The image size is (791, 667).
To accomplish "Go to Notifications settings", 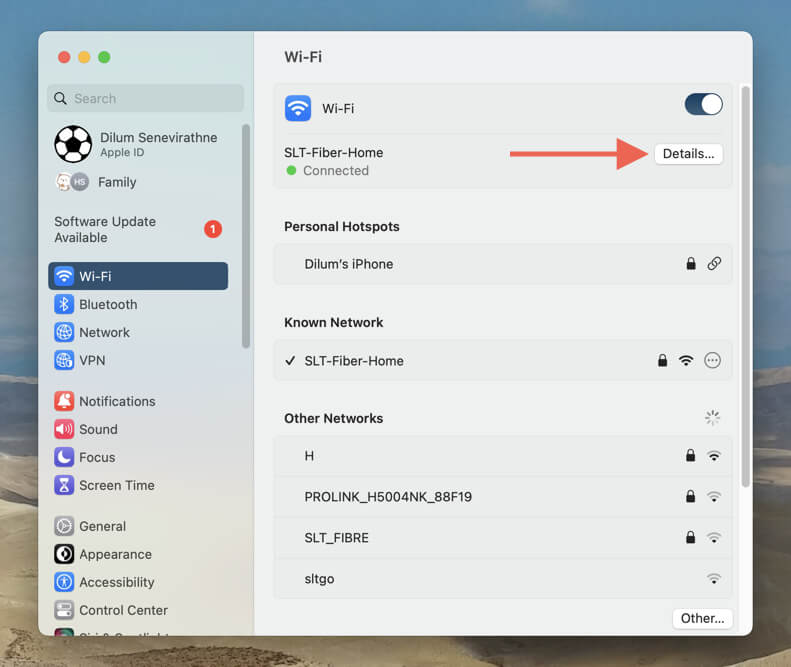I will click(138, 401).
